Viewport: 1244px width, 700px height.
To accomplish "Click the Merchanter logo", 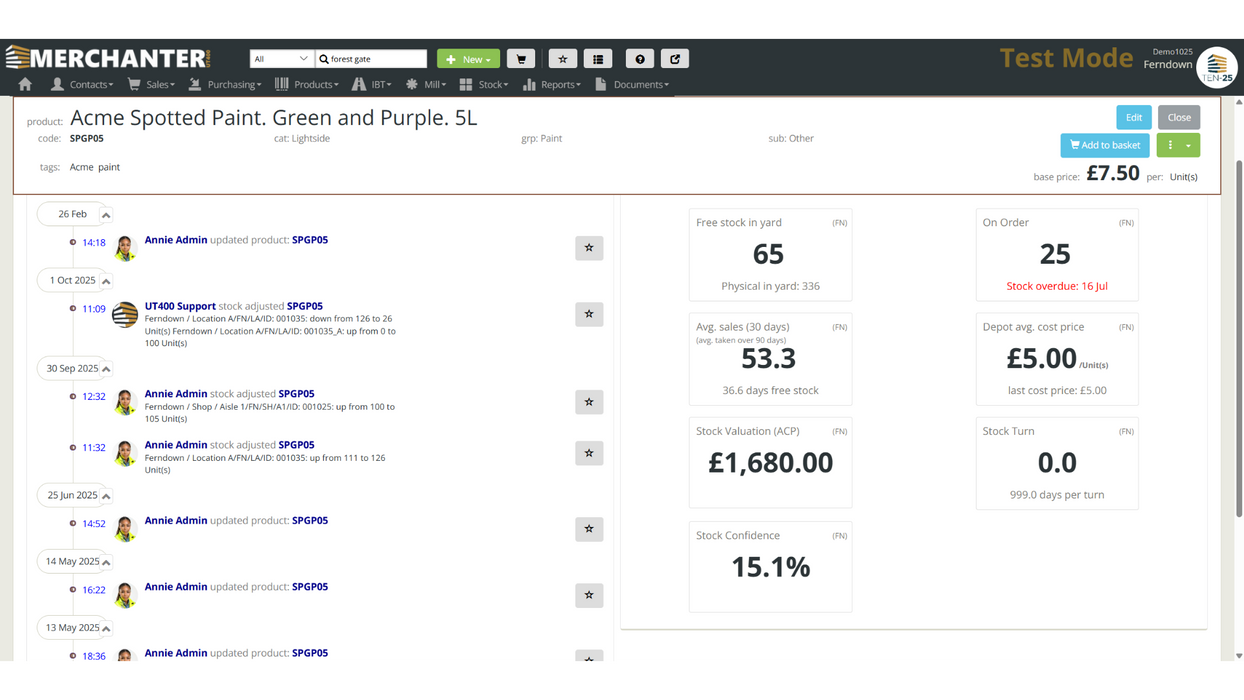I will tap(108, 58).
